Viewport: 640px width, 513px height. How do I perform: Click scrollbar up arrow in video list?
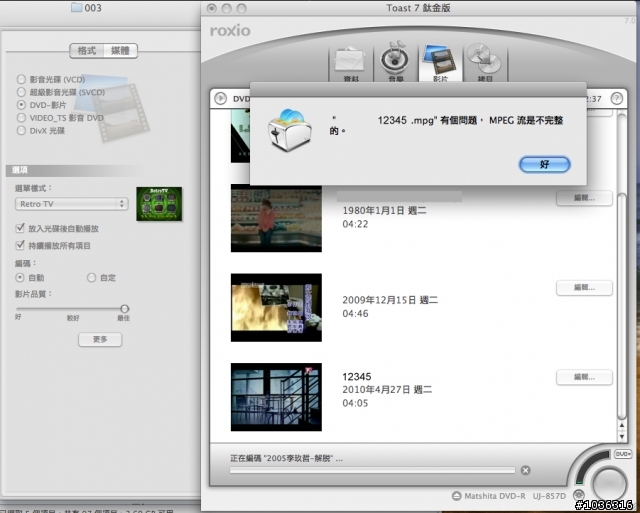pos(622,425)
